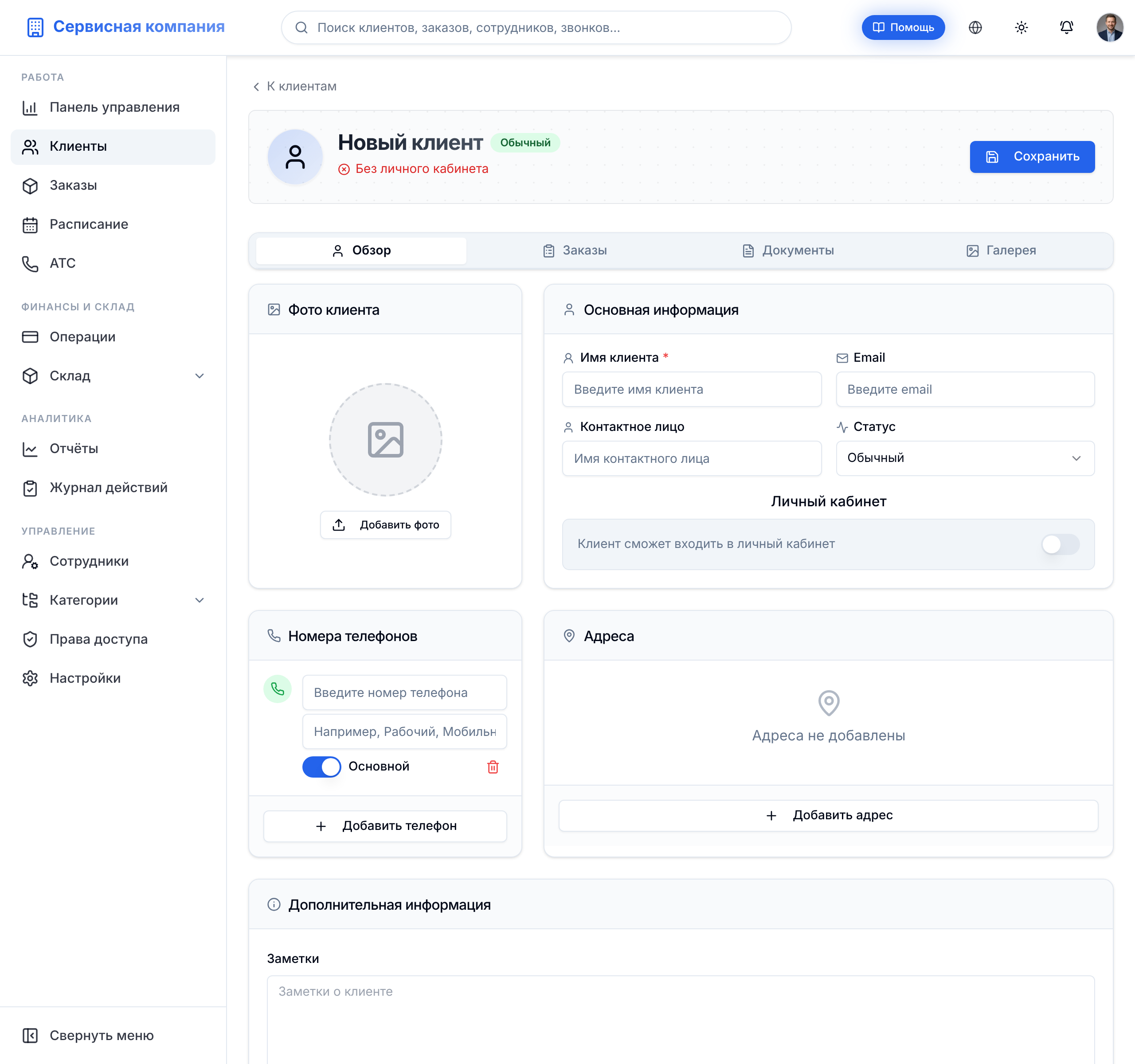Viewport: 1135px width, 1064px height.
Task: Click Сохранить button
Action: click(1032, 156)
